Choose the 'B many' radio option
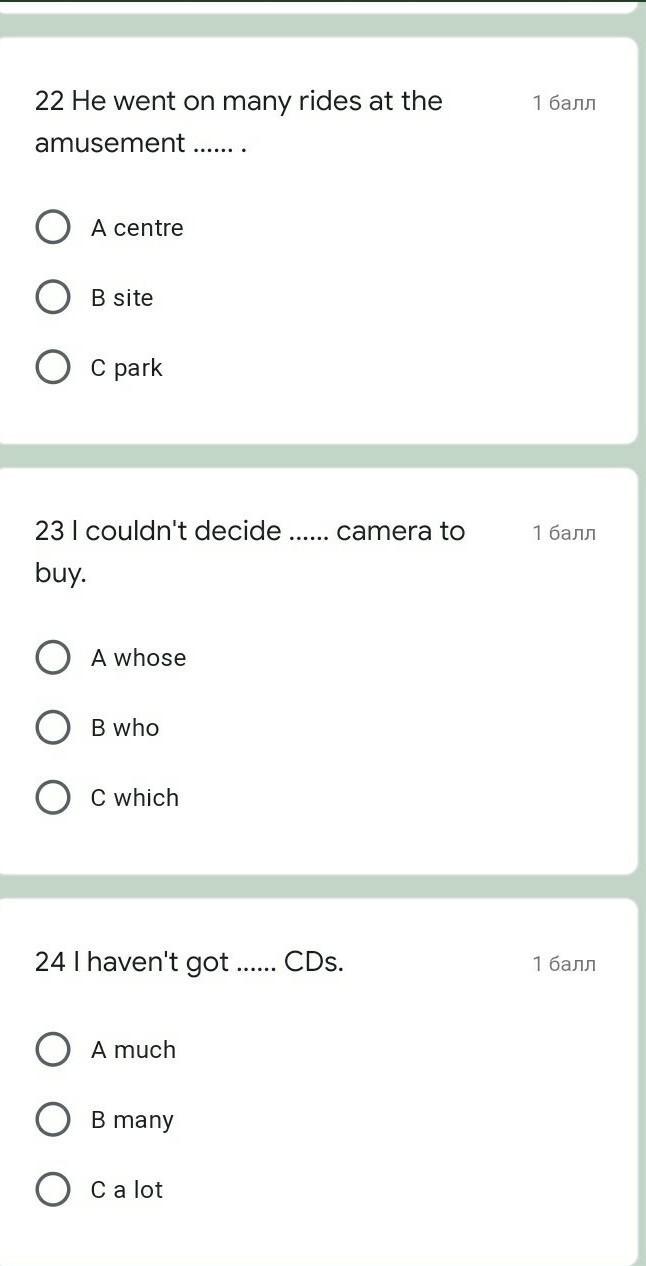Viewport: 646px width, 1266px height. [53, 1119]
